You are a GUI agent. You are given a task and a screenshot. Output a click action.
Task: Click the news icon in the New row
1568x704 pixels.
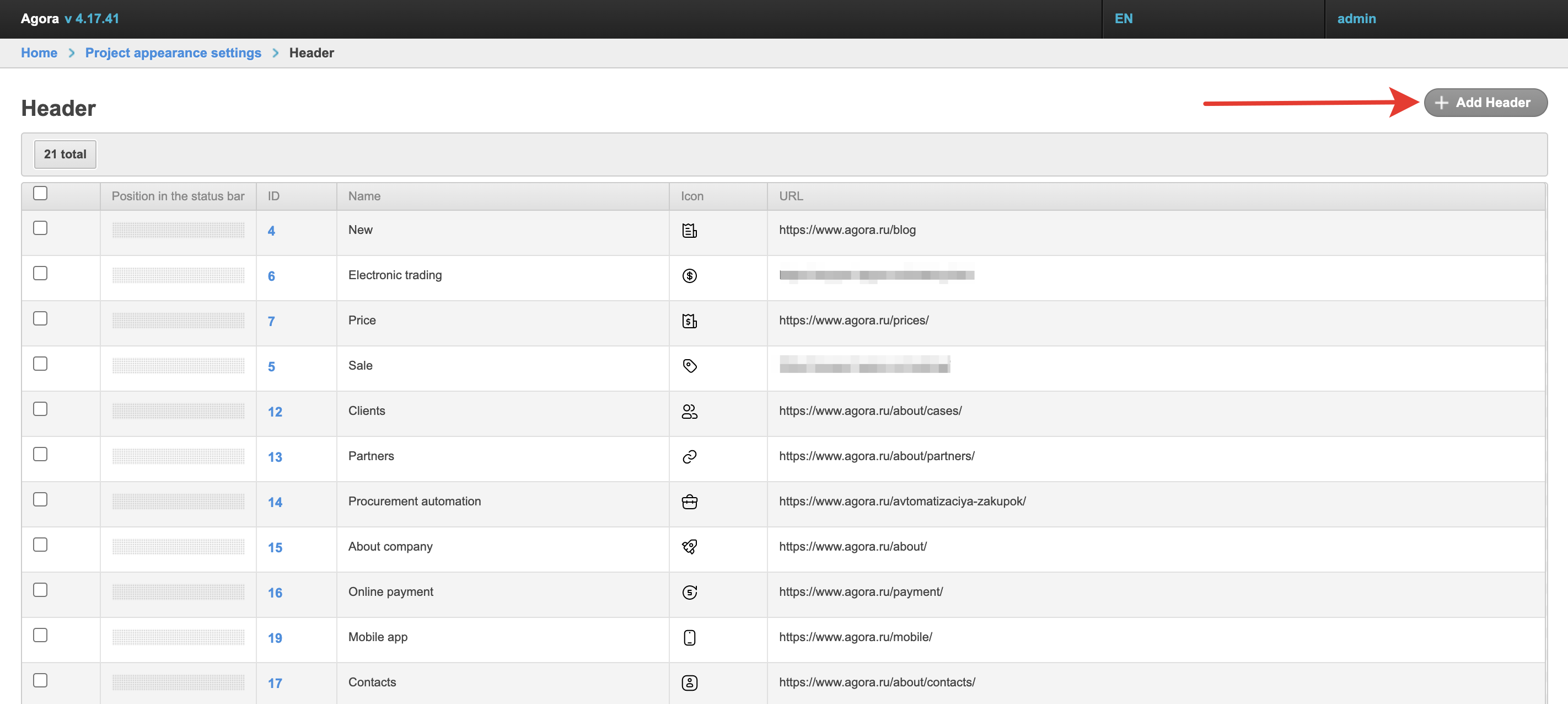coord(689,231)
